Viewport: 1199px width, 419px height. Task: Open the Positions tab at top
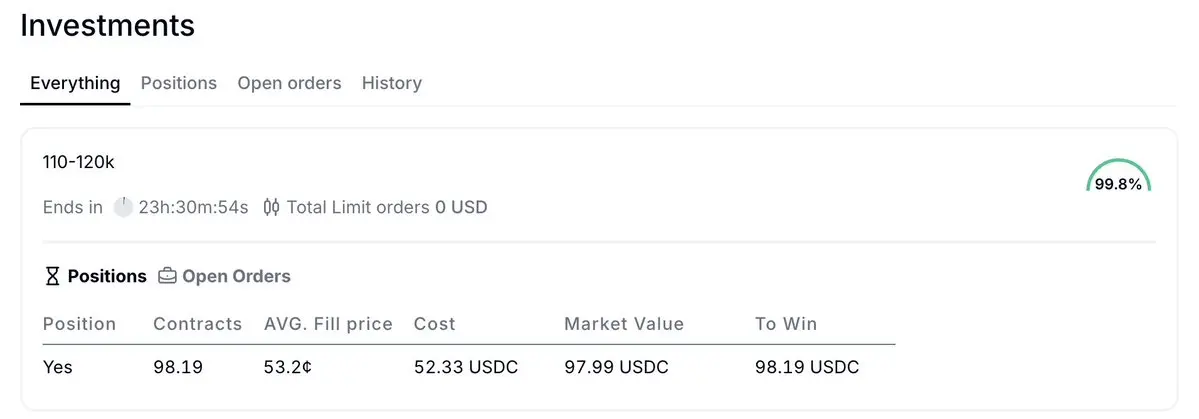coord(179,83)
